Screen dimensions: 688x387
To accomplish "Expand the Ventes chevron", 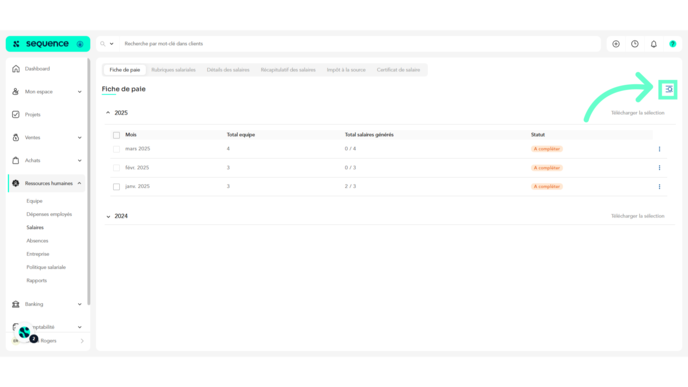I will click(79, 137).
